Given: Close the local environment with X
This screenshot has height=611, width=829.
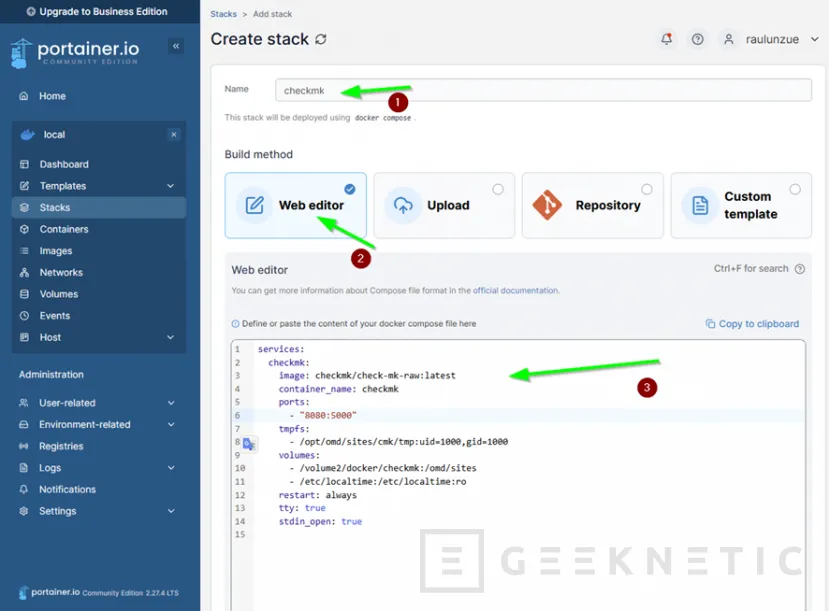Looking at the screenshot, I should coord(173,135).
